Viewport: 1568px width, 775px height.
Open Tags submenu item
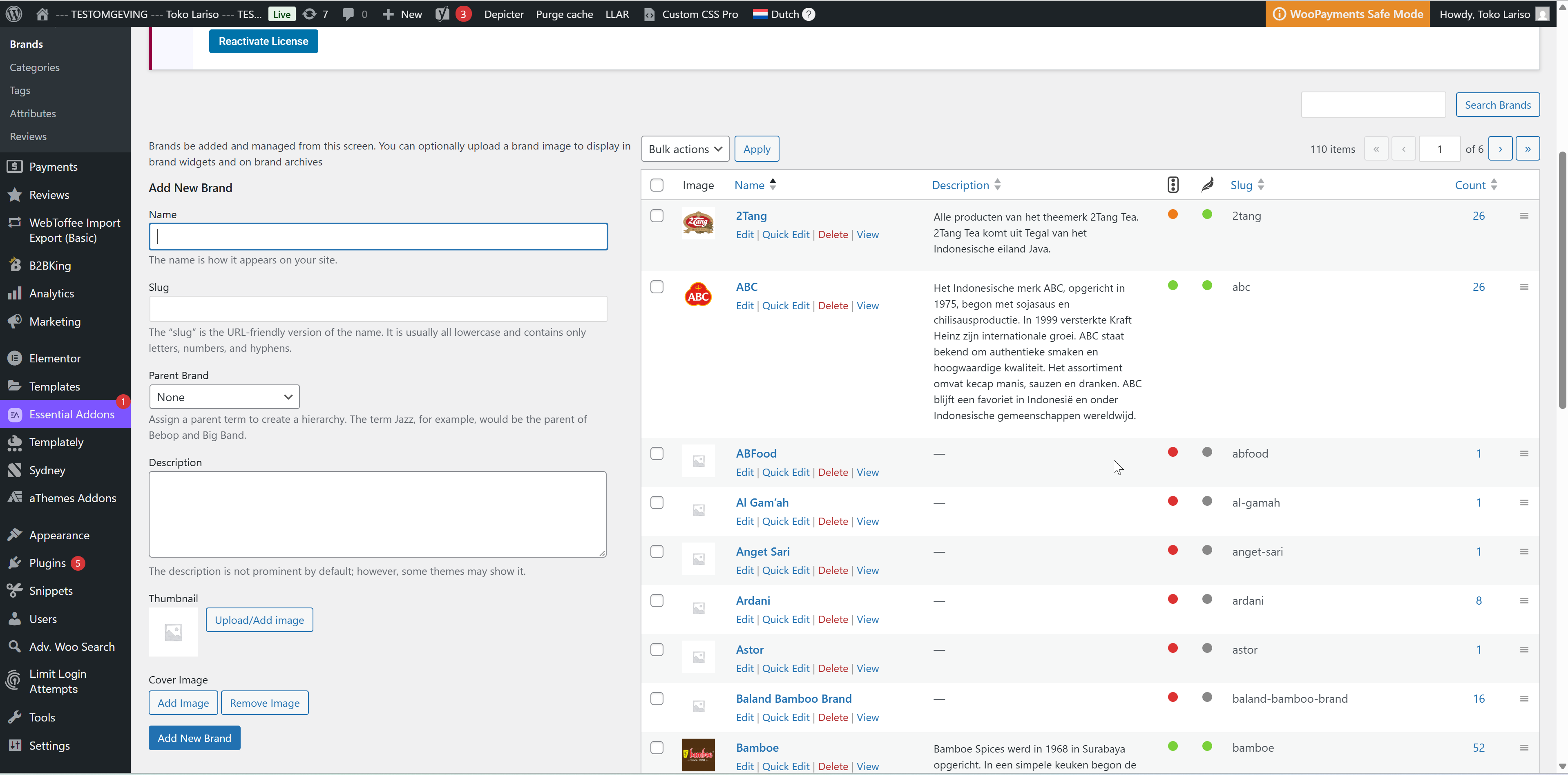(x=20, y=90)
